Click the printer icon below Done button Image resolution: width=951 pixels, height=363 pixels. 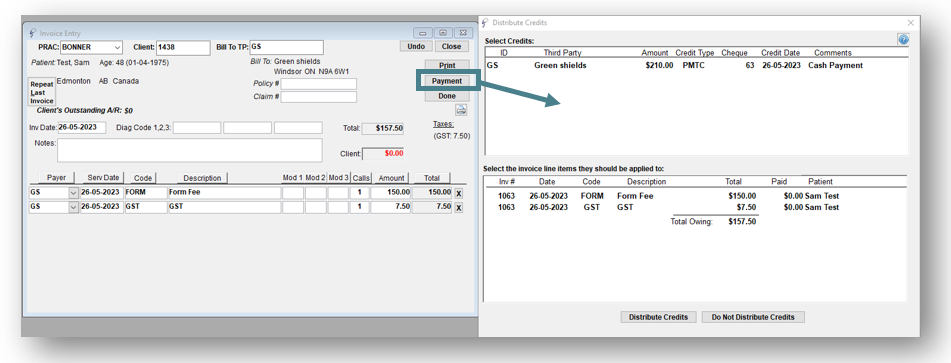[461, 110]
